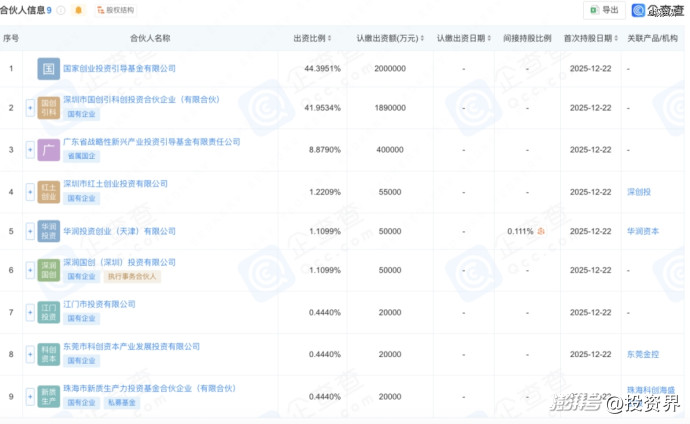Click the 国家创业投资引导基金 company logo
Image resolution: width=690 pixels, height=424 pixels.
tap(48, 69)
